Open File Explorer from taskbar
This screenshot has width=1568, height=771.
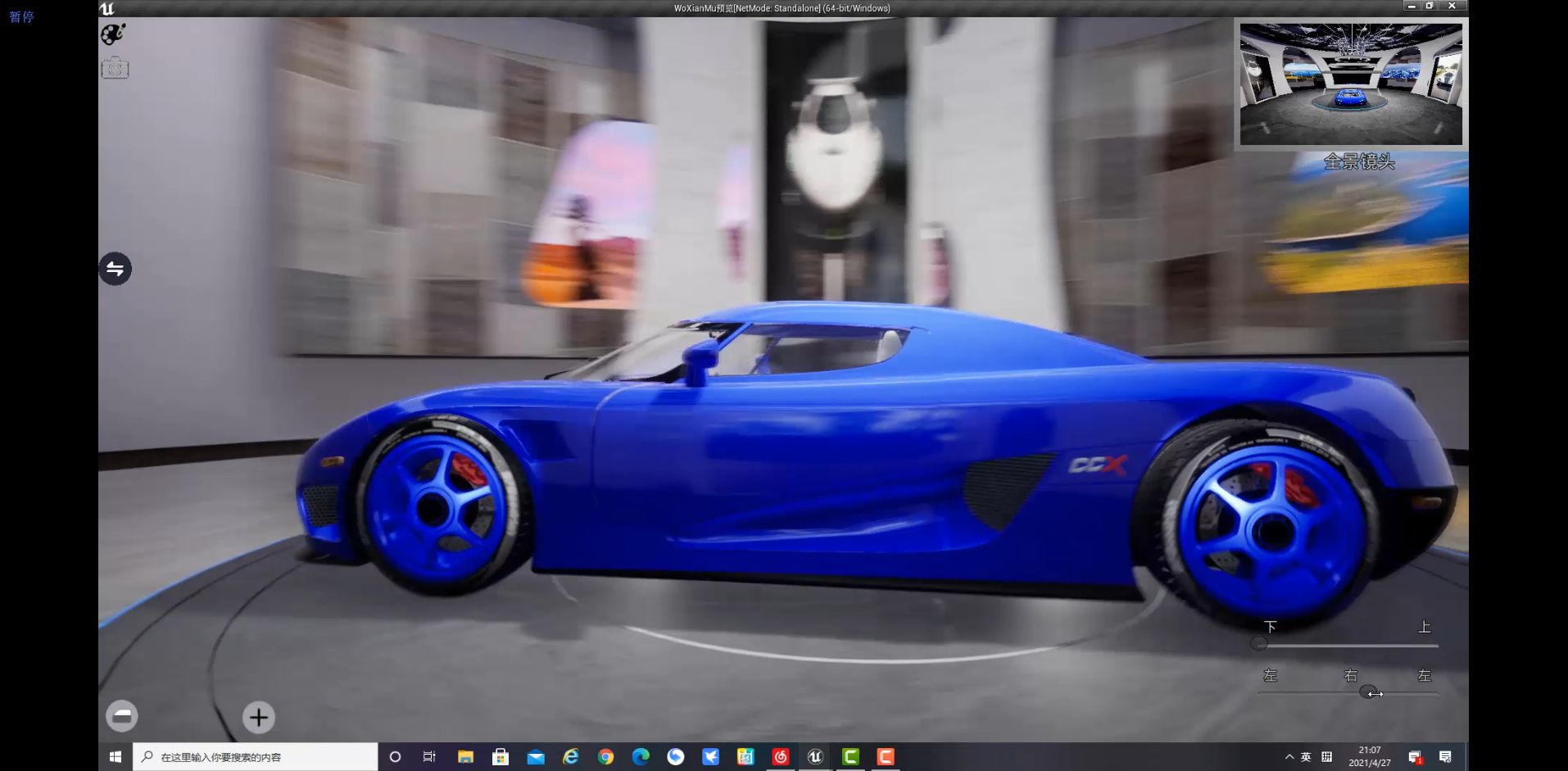pos(465,757)
